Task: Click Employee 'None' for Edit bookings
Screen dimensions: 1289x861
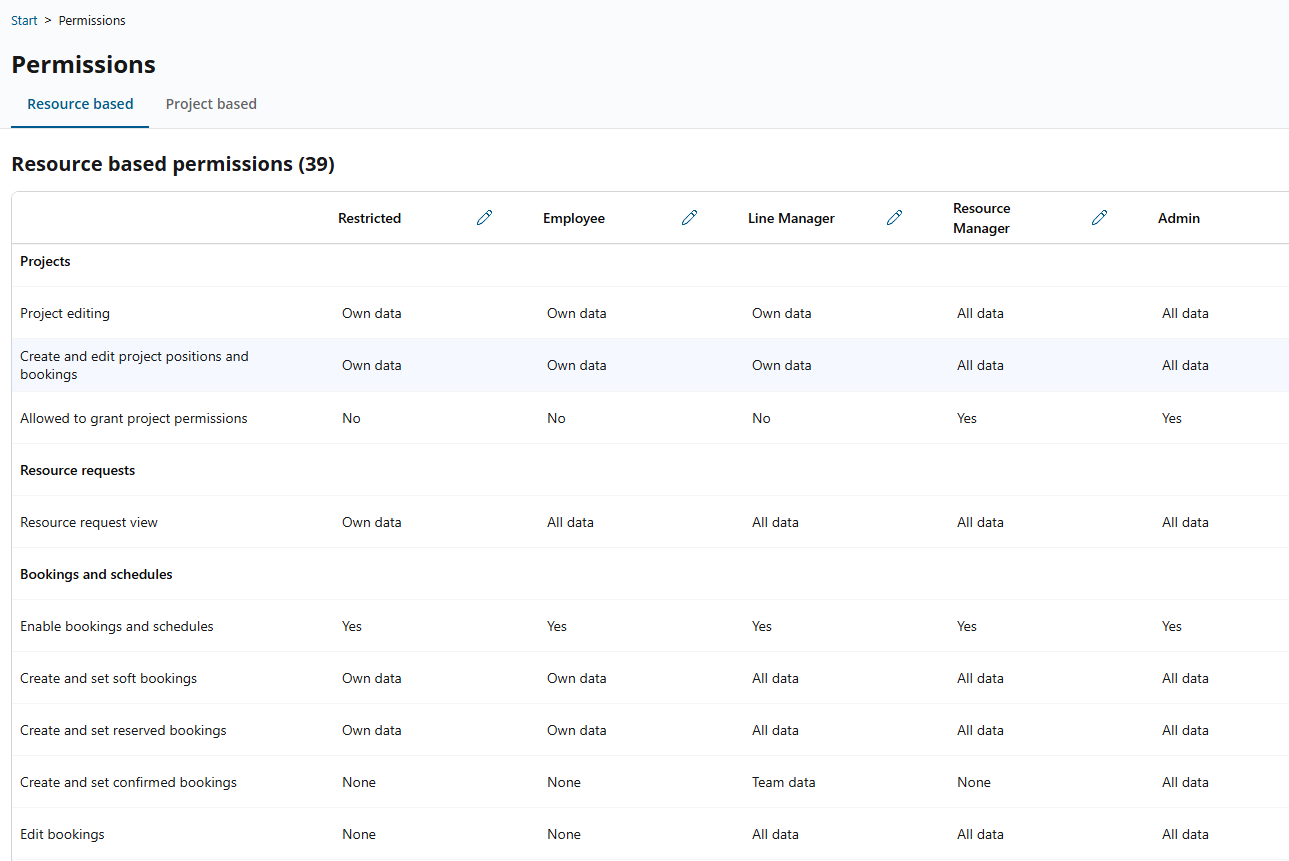Action: coord(564,834)
